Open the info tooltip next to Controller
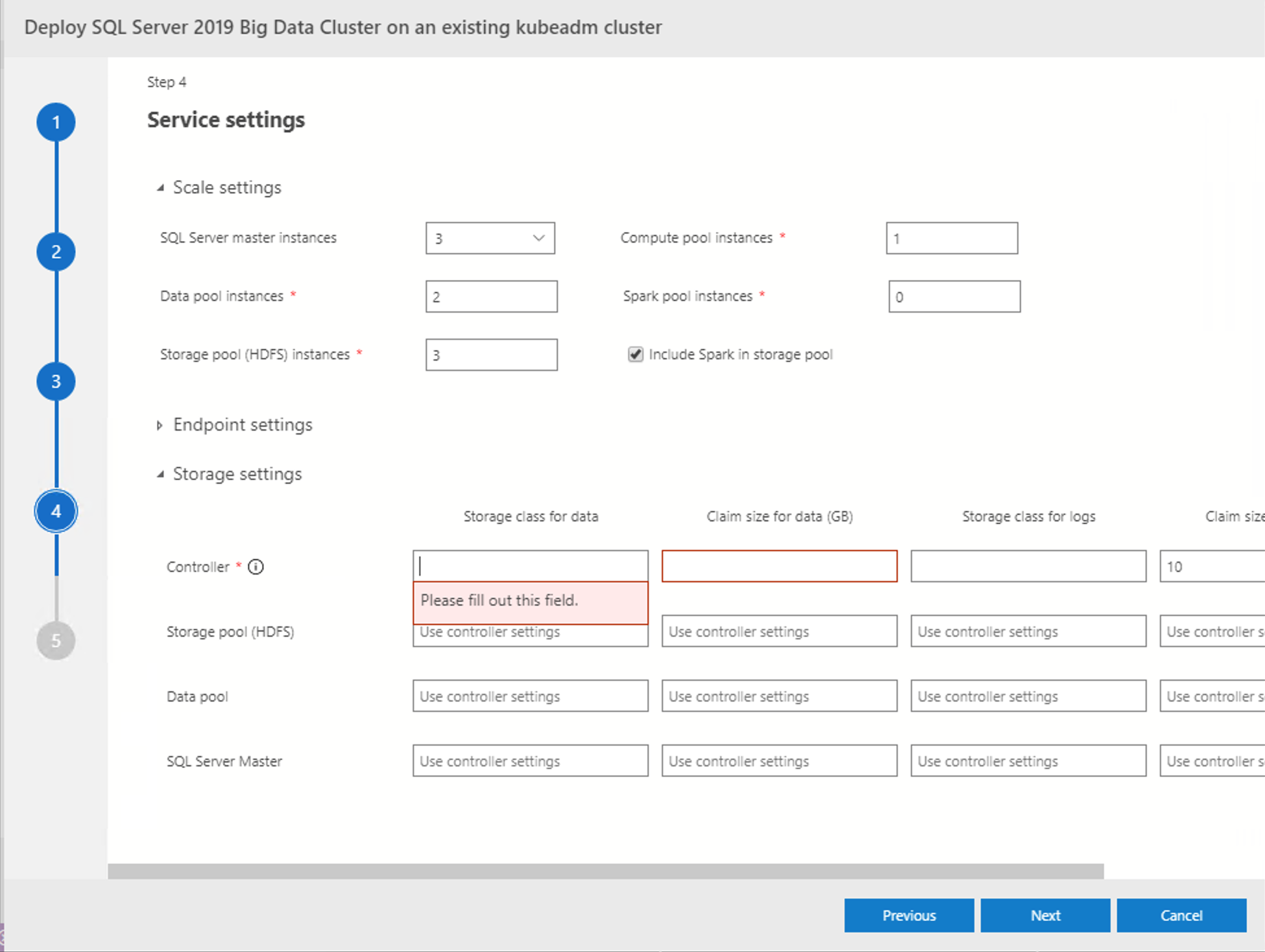 [x=256, y=567]
